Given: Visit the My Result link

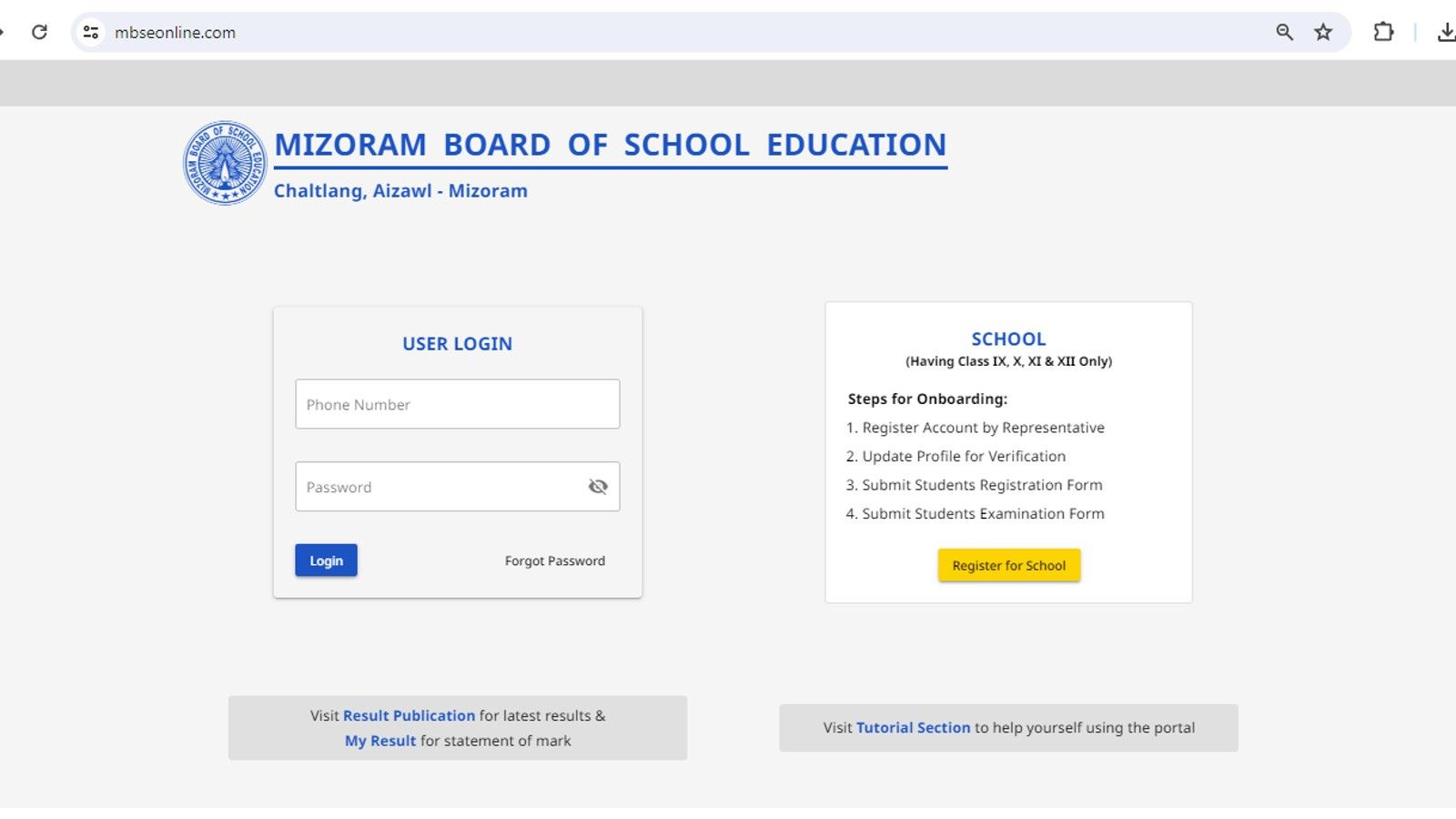Looking at the screenshot, I should [x=380, y=741].
